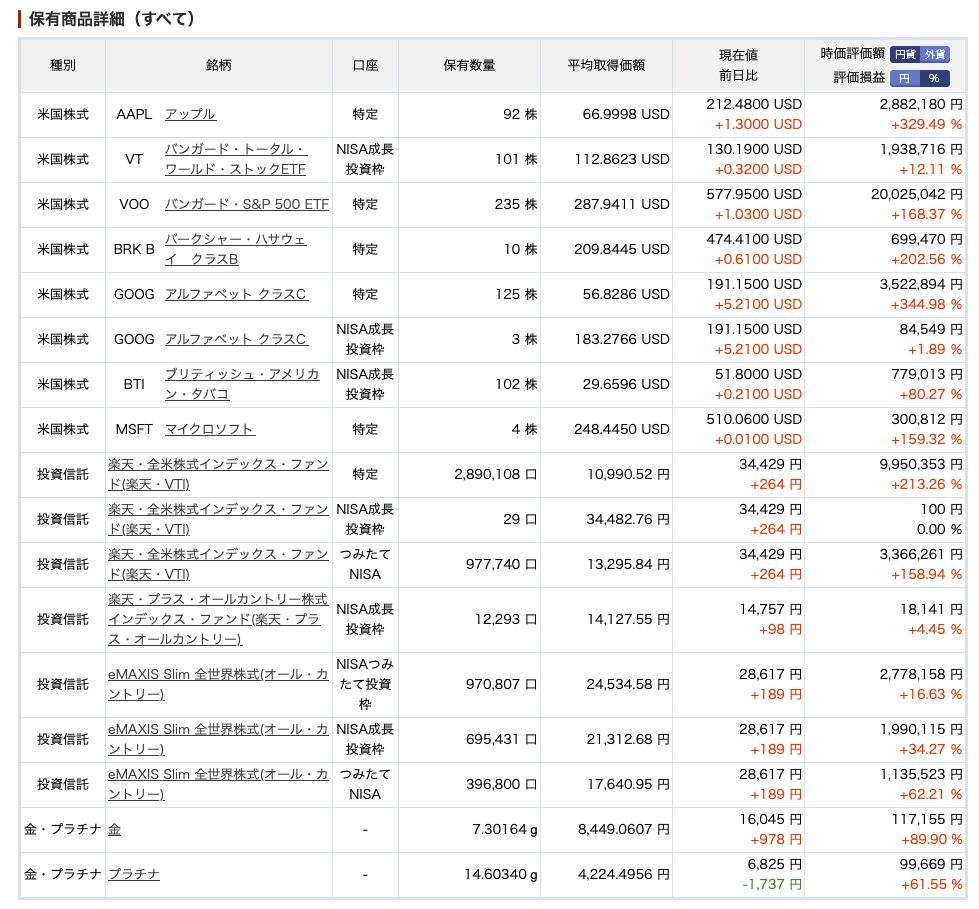Switch valuation display to 円貨
The width and height of the screenshot is (979, 909).
[x=905, y=54]
